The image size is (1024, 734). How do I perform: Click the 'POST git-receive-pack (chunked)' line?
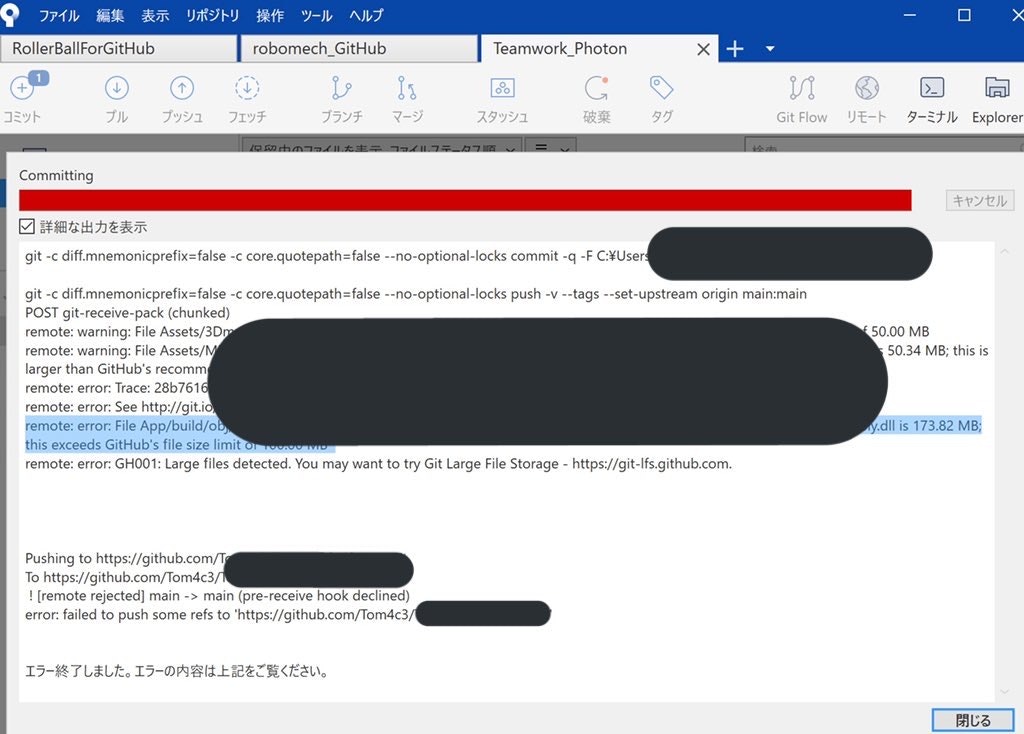point(127,313)
